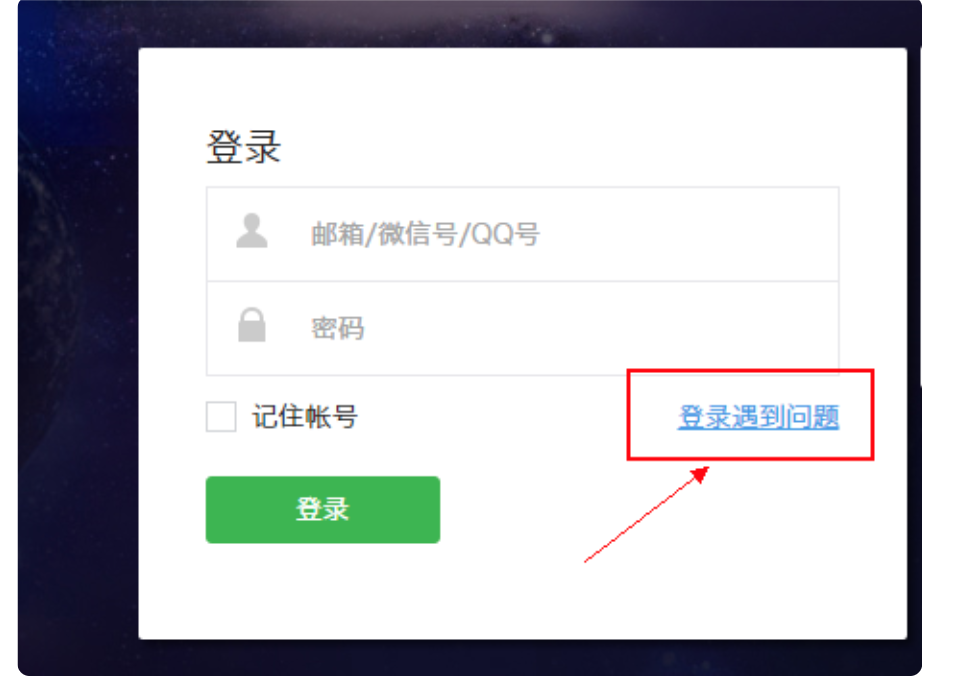
Task: Open the 登录遇到问题 help link
Action: pos(758,417)
